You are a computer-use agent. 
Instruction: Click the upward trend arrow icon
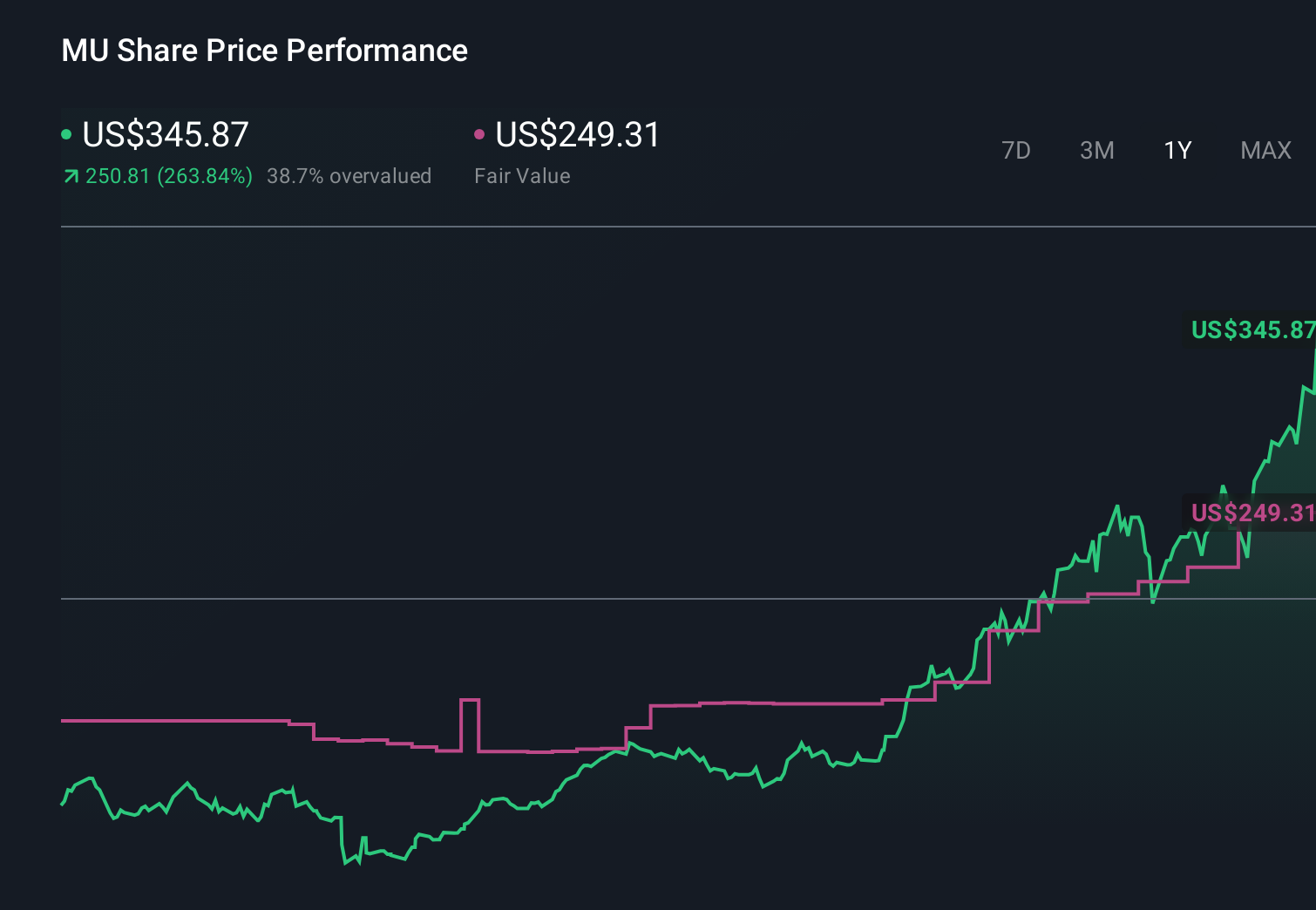[71, 175]
